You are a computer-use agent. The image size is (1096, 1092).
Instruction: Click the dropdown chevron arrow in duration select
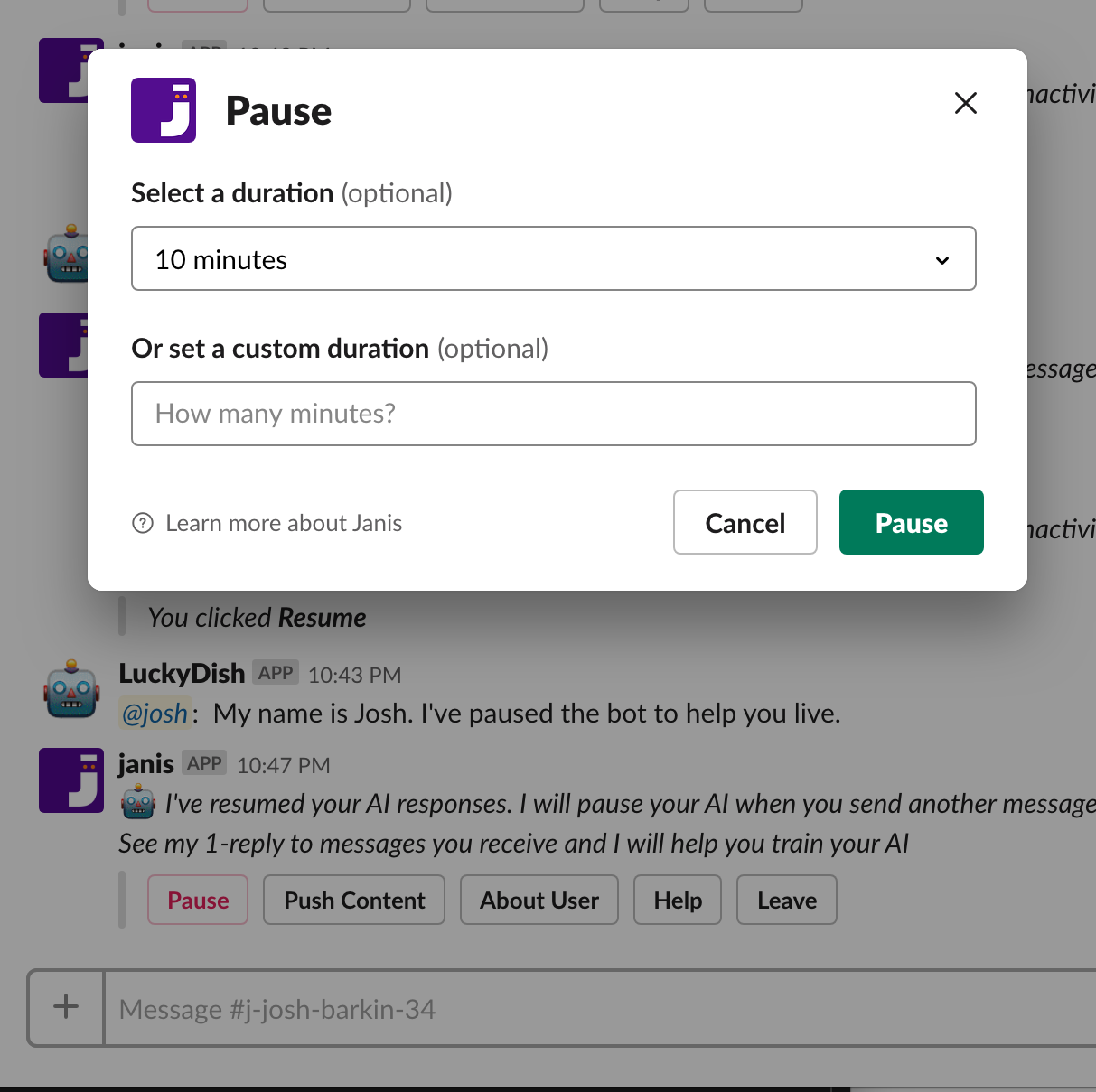pos(942,260)
